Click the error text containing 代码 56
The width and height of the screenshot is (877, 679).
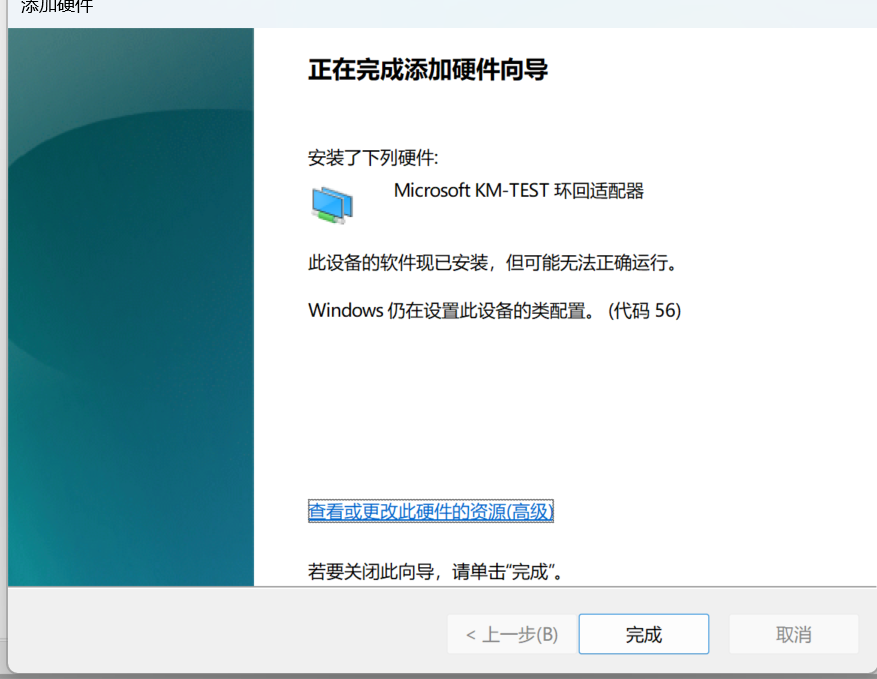[x=494, y=310]
